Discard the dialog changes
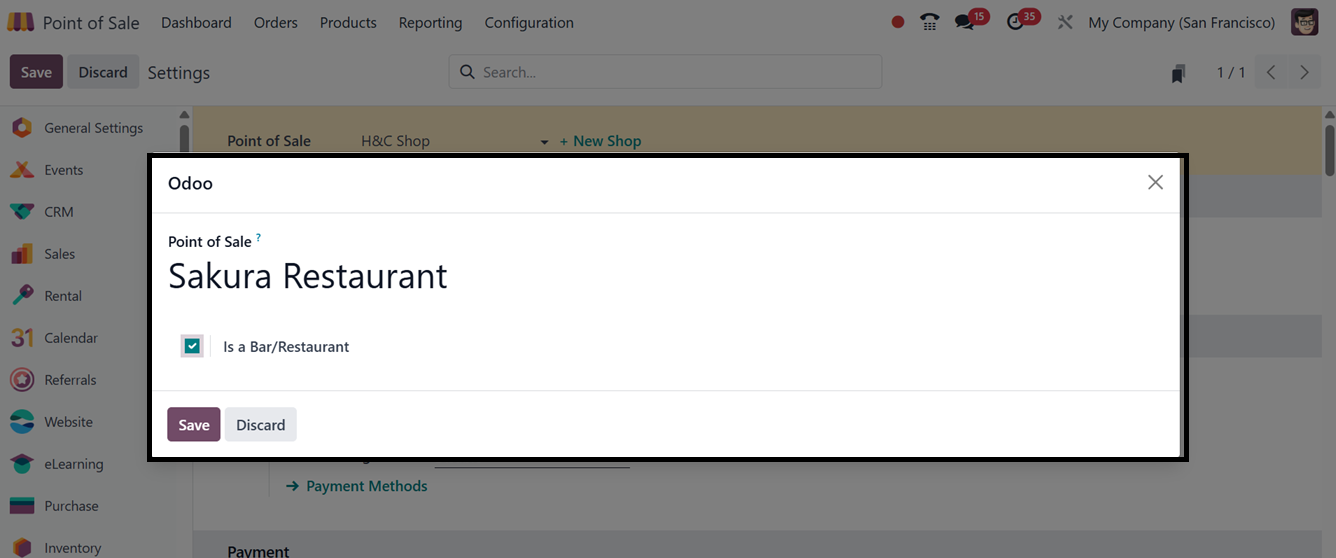 [x=261, y=425]
